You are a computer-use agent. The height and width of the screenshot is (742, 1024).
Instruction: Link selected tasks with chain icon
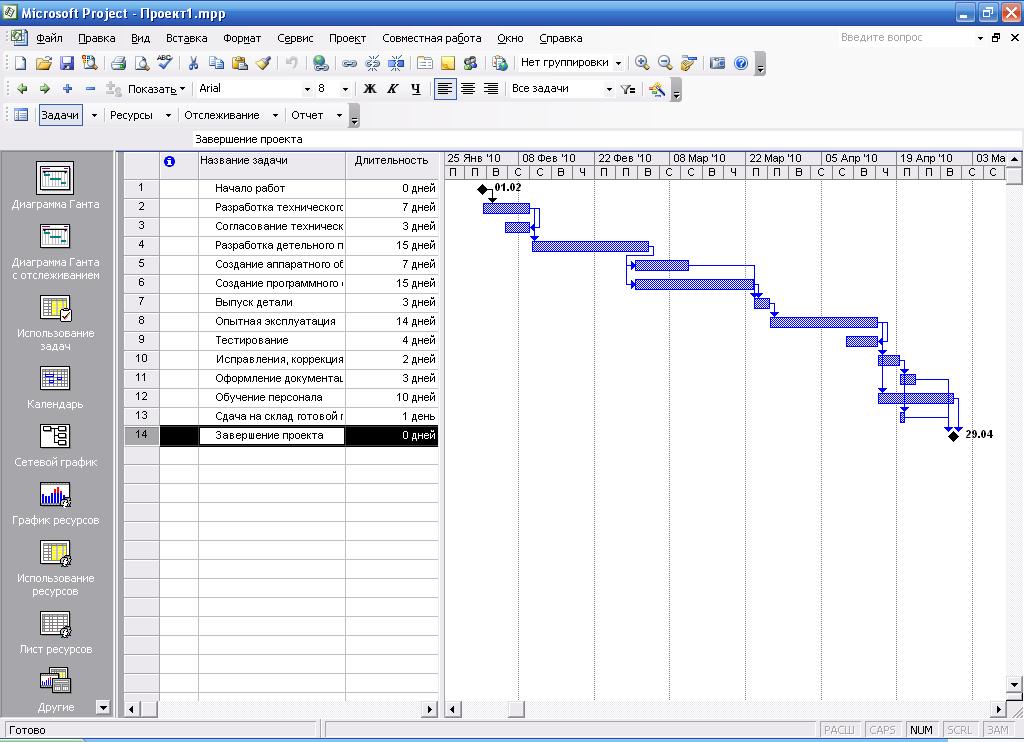pyautogui.click(x=349, y=63)
